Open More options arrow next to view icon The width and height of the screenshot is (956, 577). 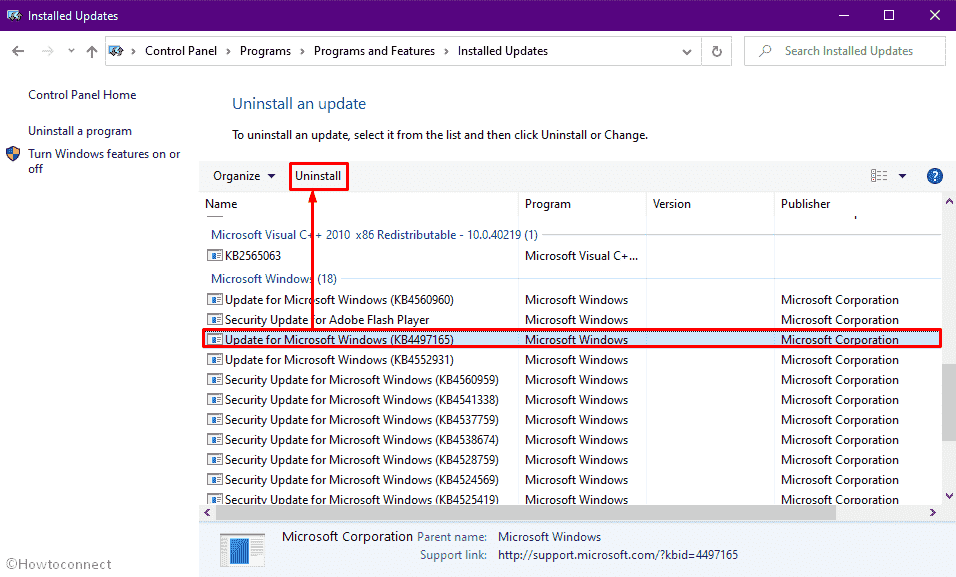[902, 176]
